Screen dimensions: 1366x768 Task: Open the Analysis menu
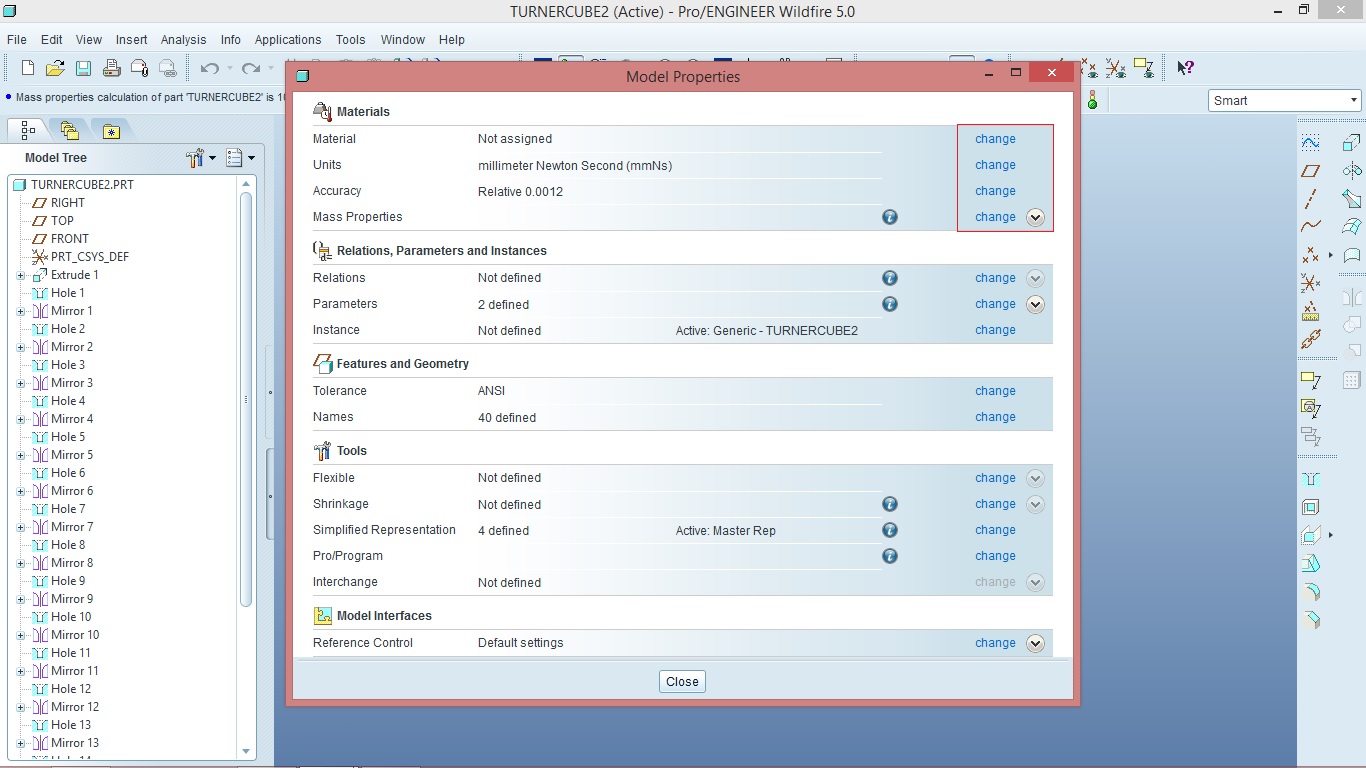183,40
